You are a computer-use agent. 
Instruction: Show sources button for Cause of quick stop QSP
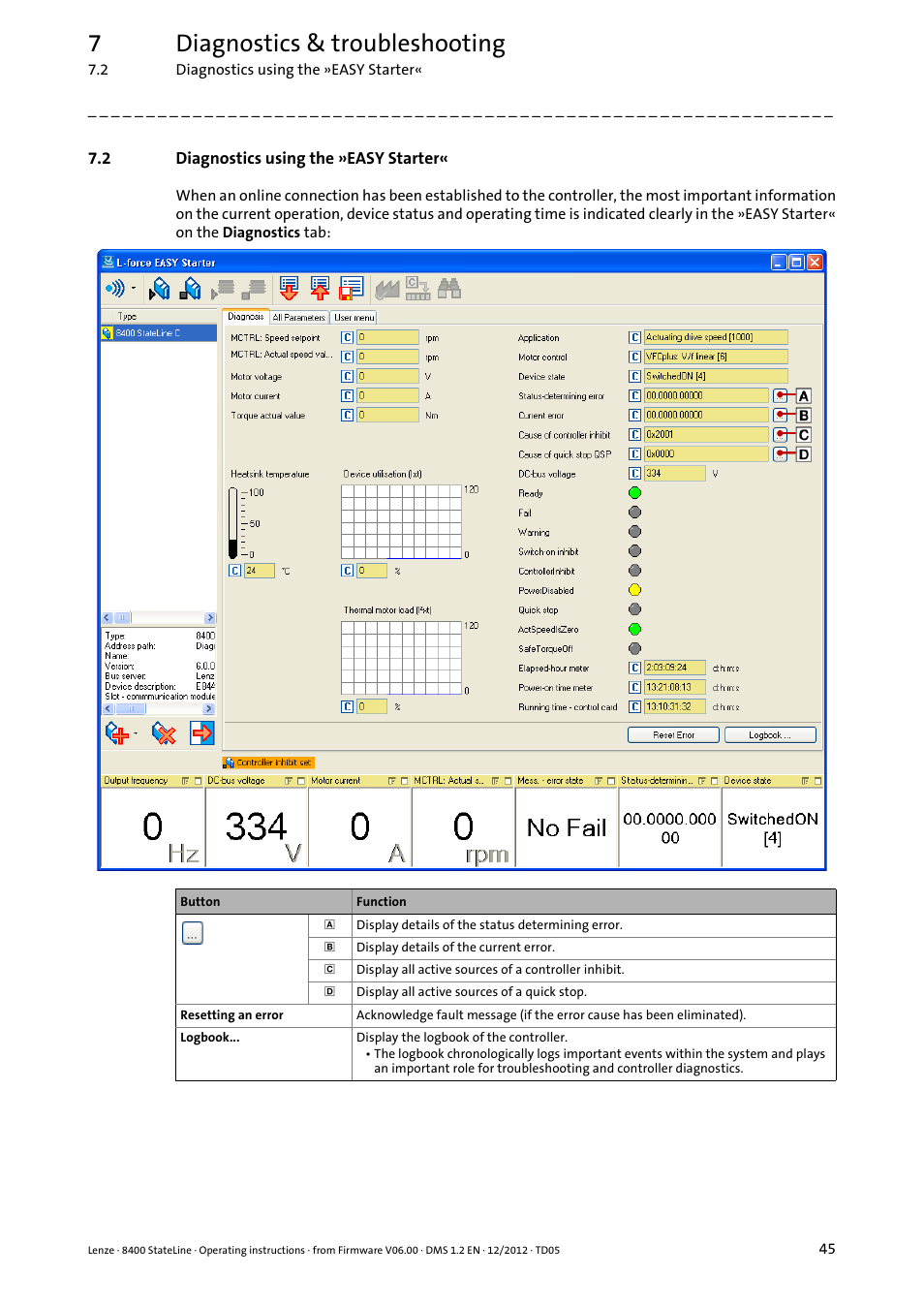pyautogui.click(x=780, y=454)
